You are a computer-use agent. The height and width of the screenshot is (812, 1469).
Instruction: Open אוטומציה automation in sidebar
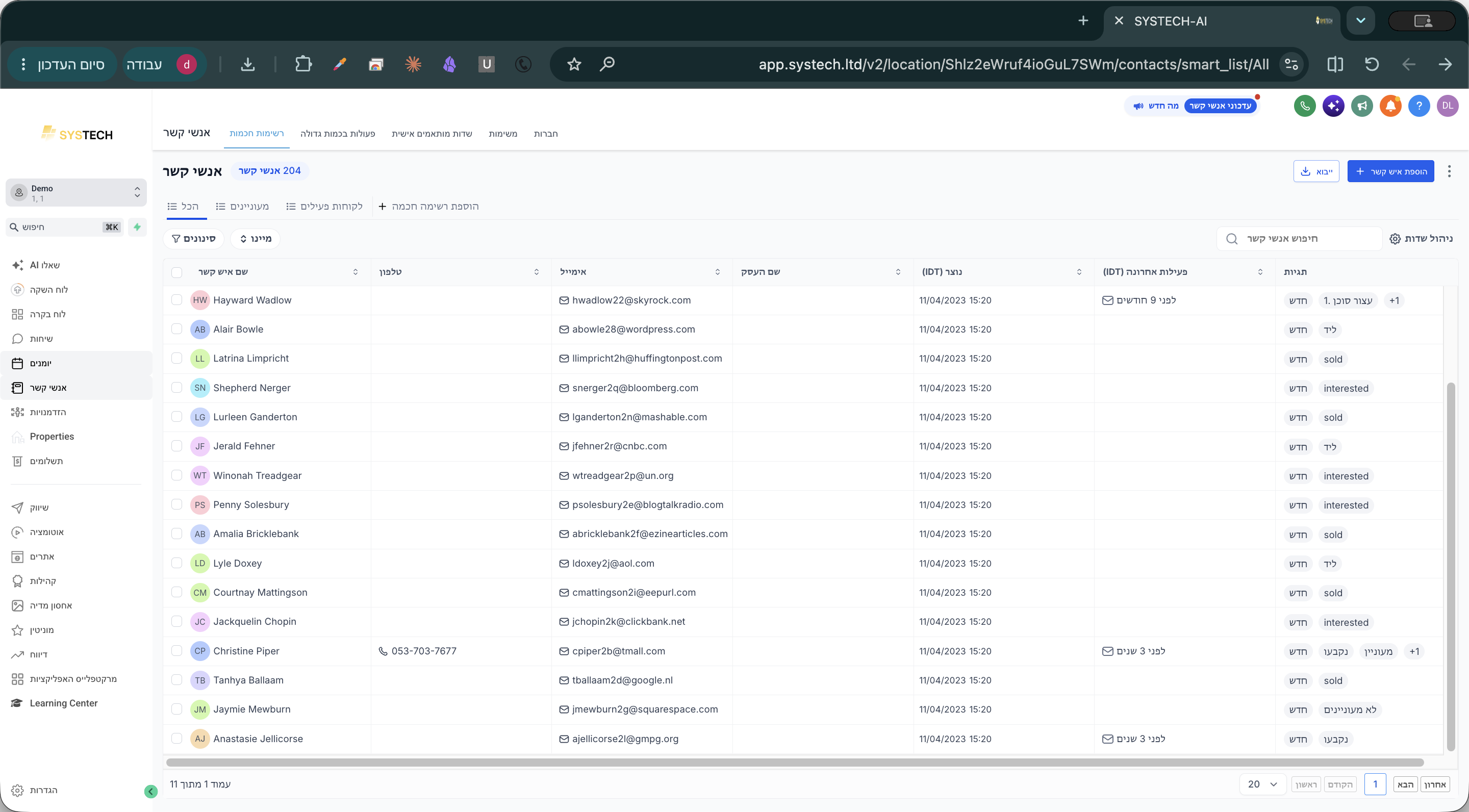tap(47, 532)
